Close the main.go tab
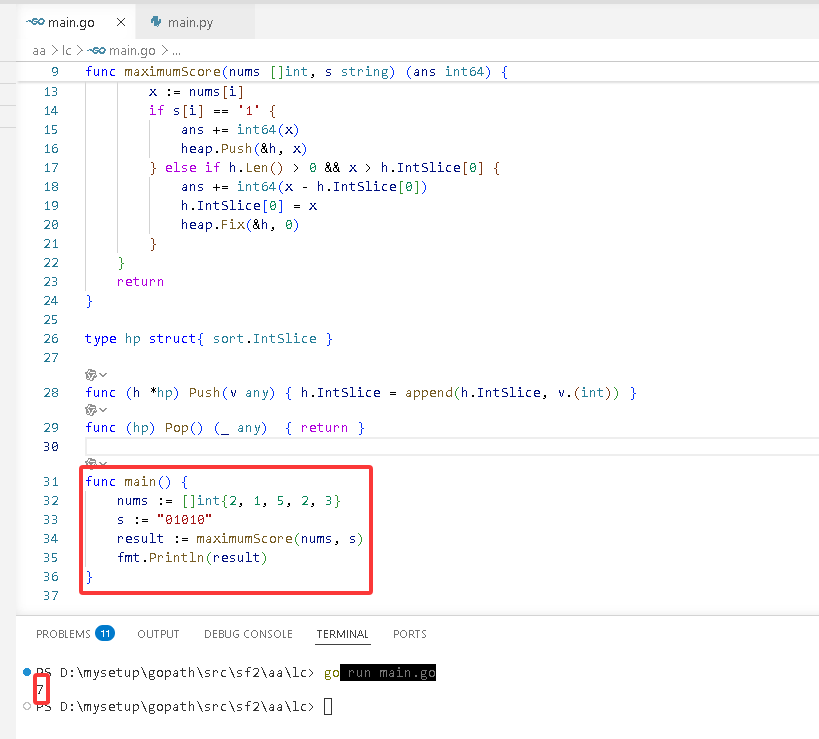Screen dimensions: 819x739 point(121,22)
